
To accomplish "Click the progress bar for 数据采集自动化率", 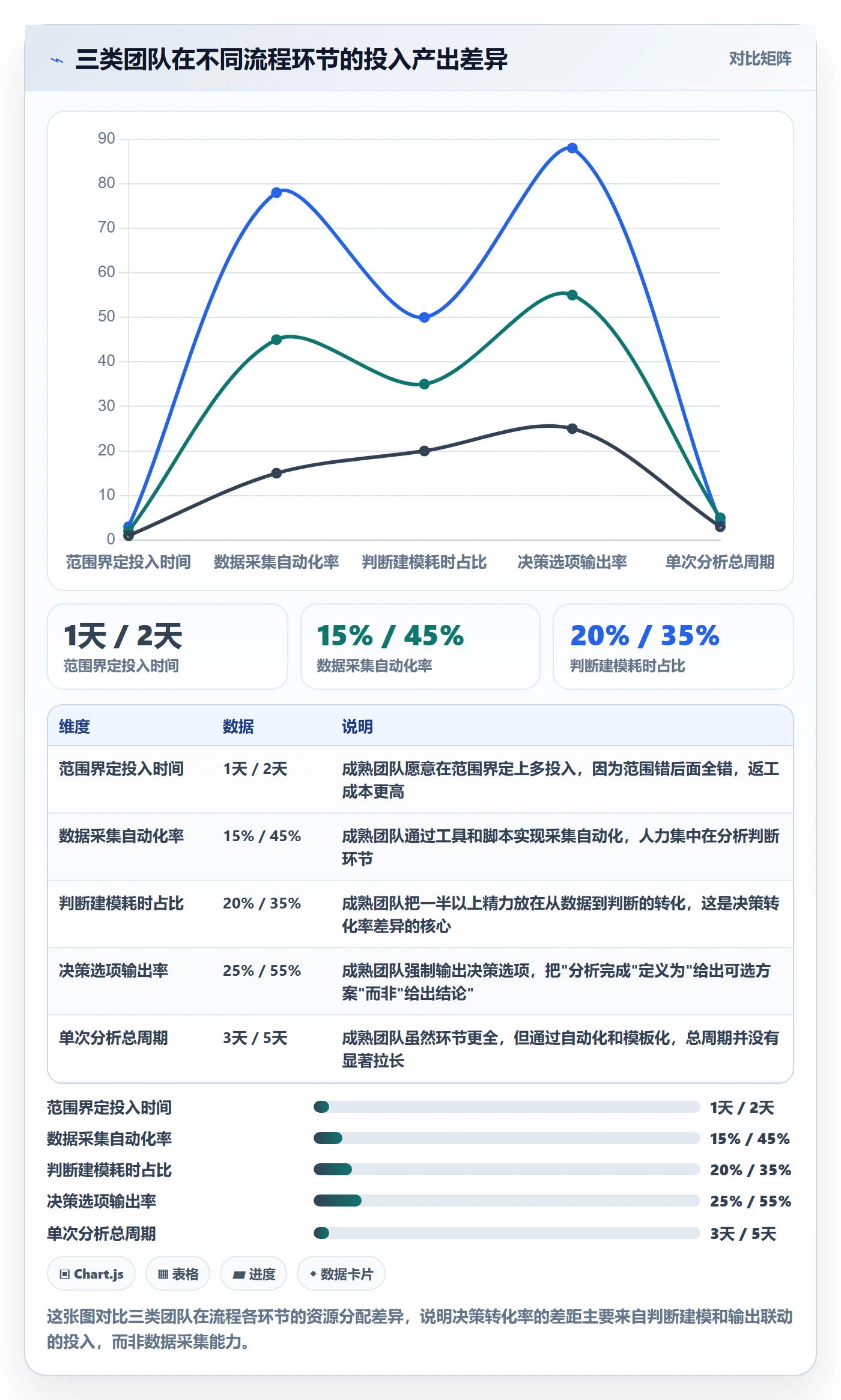I will [507, 1138].
